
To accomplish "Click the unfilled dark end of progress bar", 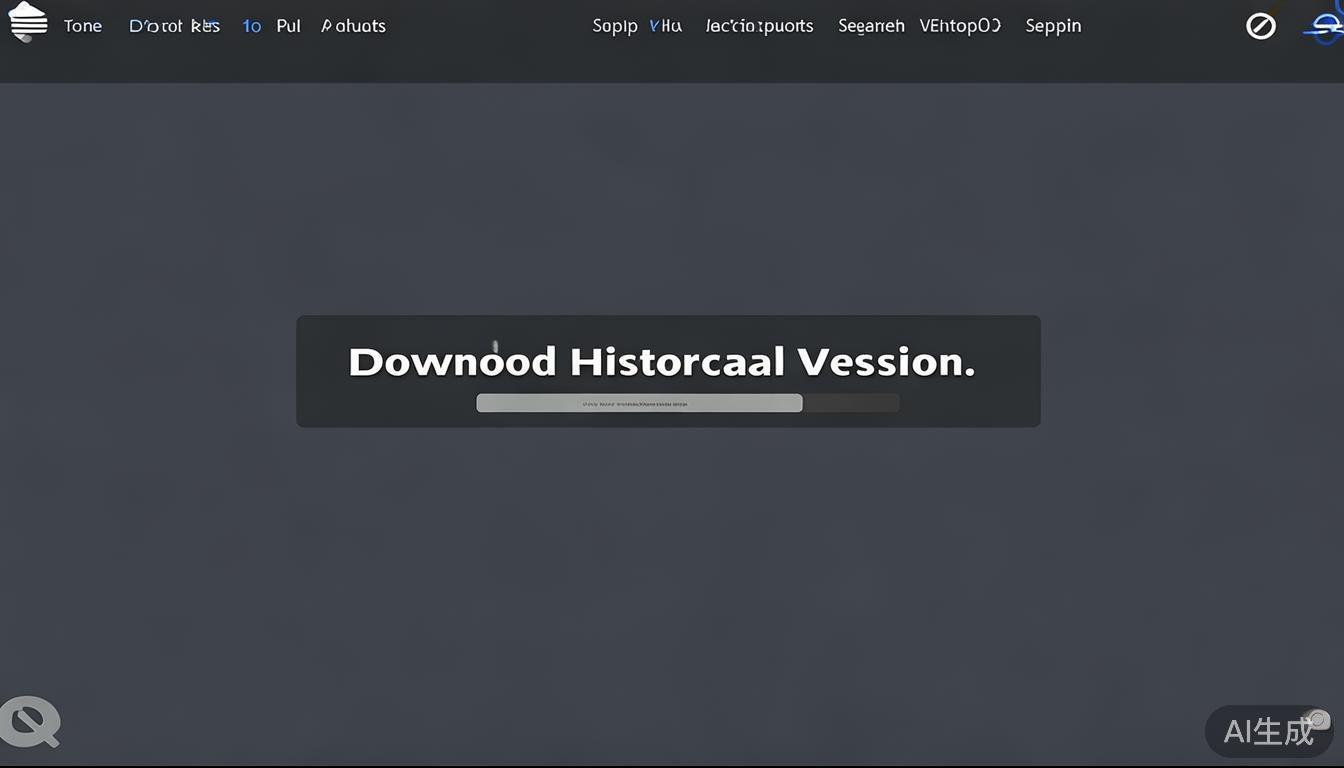I will (x=851, y=403).
